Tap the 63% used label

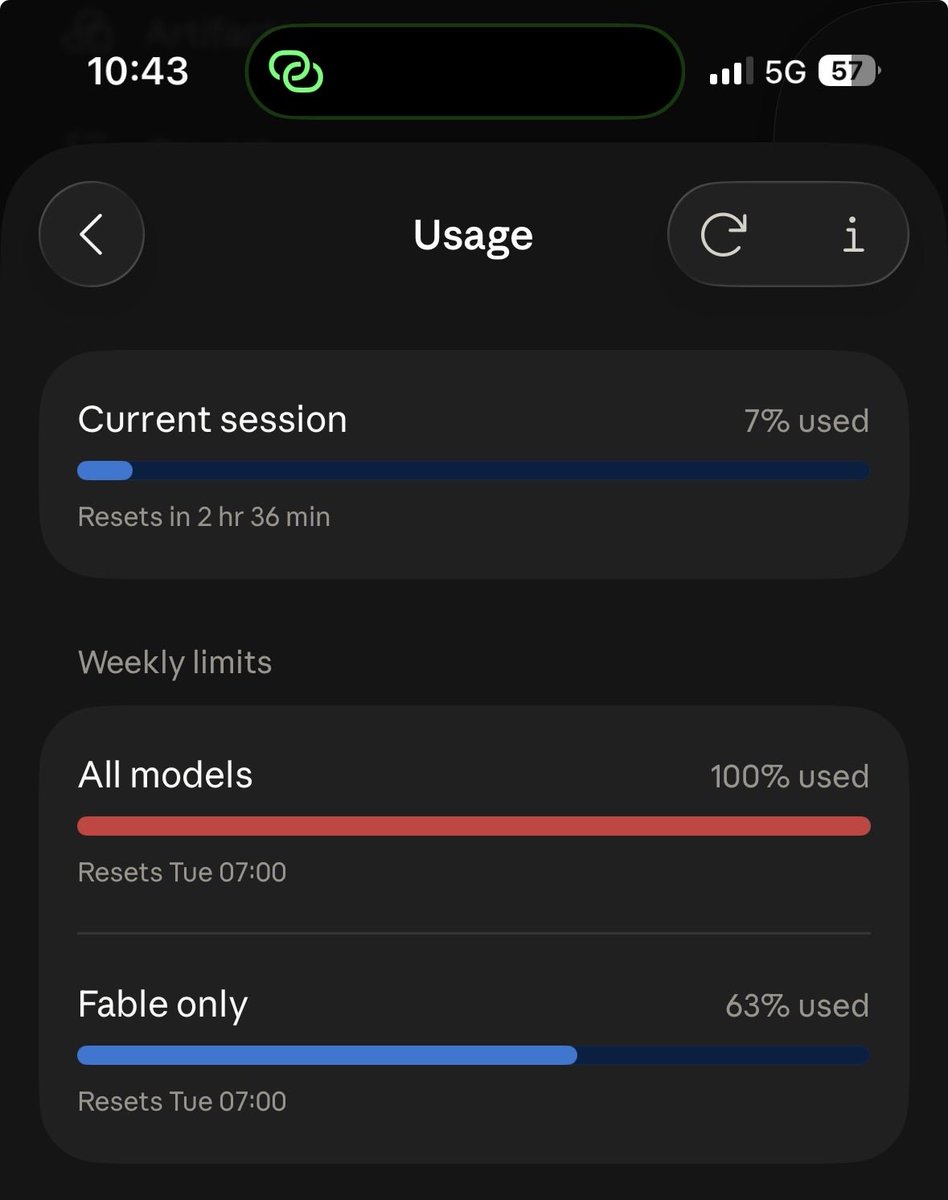point(797,1006)
